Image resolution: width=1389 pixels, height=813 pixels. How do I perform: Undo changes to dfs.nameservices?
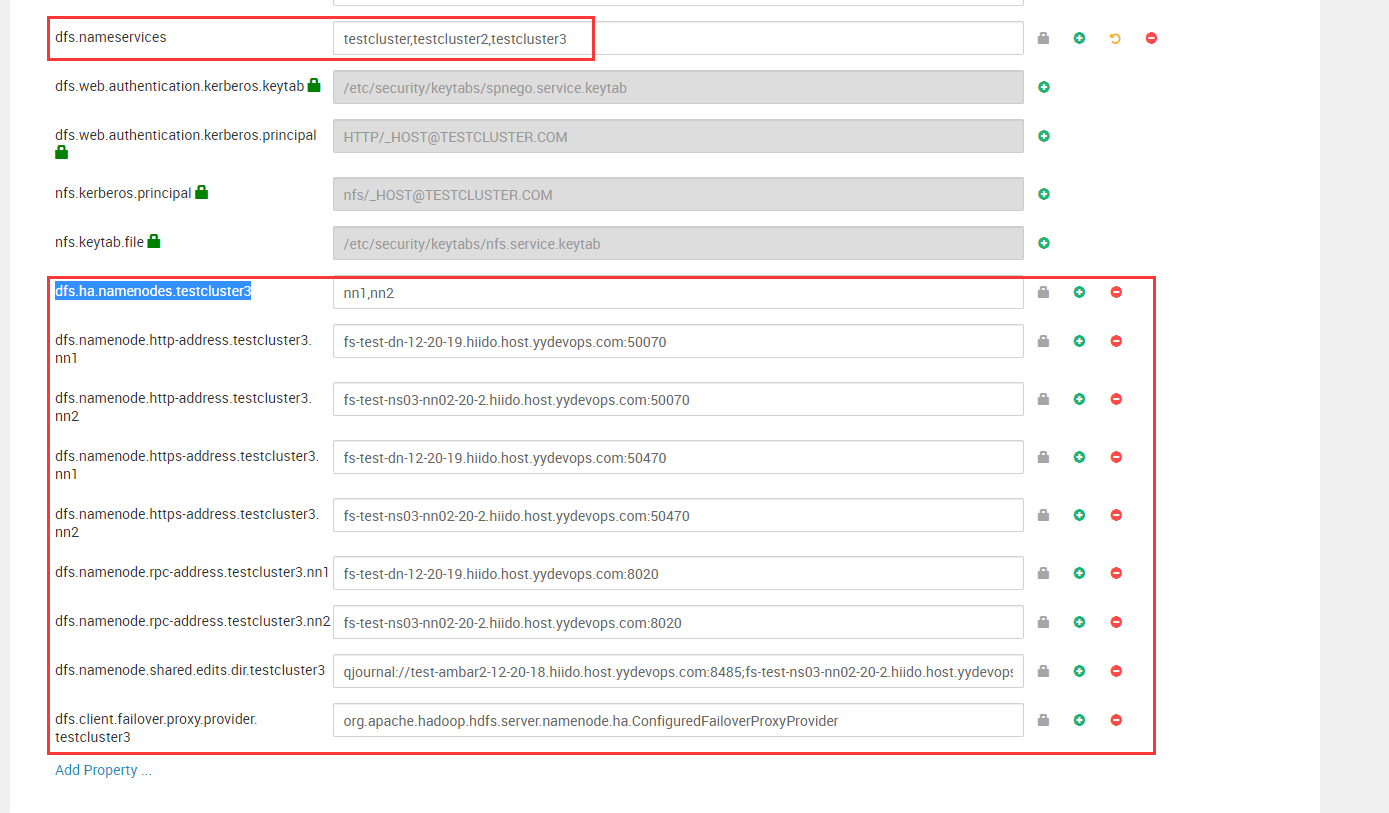tap(1115, 39)
